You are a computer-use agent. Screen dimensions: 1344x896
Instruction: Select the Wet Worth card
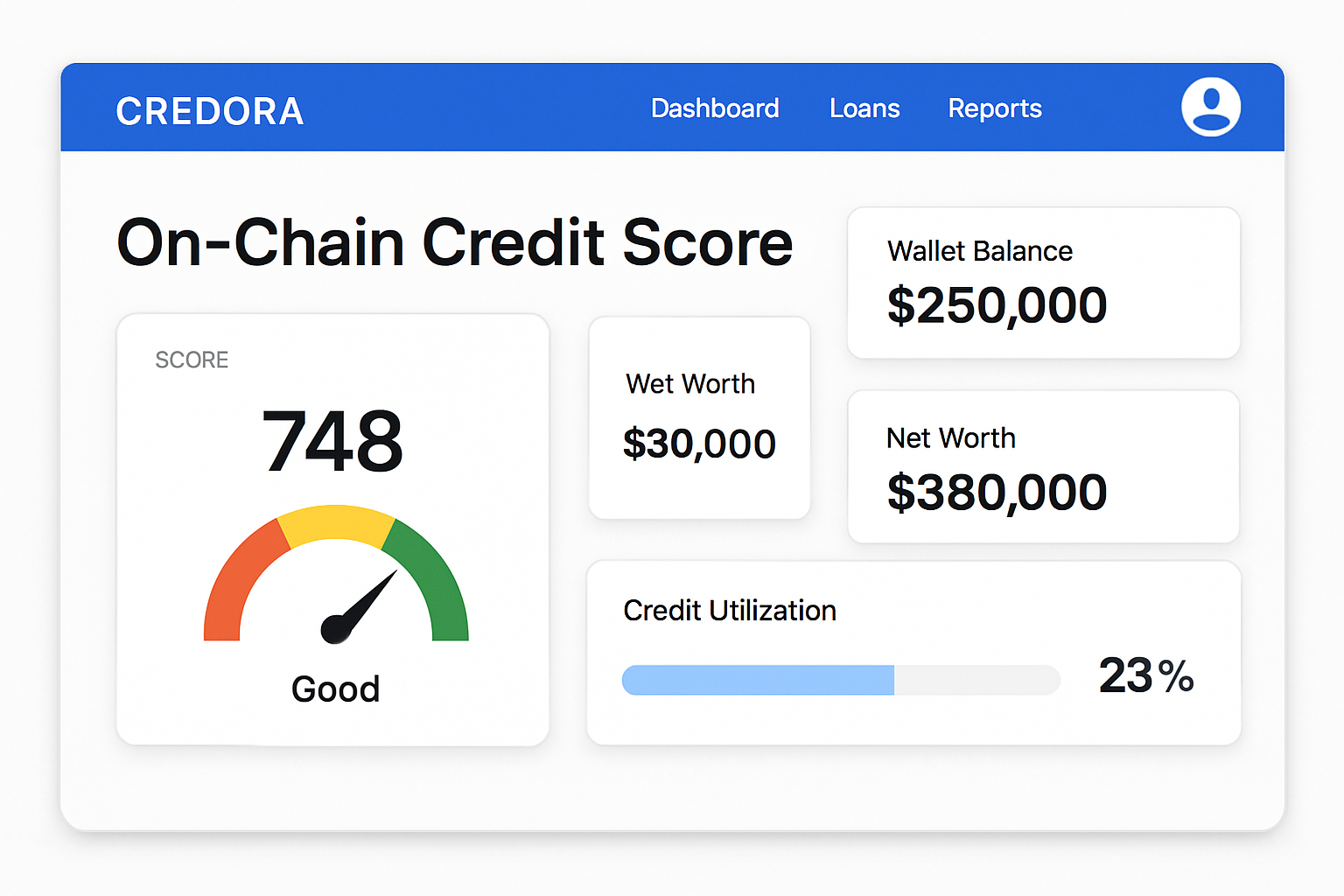pyautogui.click(x=699, y=418)
